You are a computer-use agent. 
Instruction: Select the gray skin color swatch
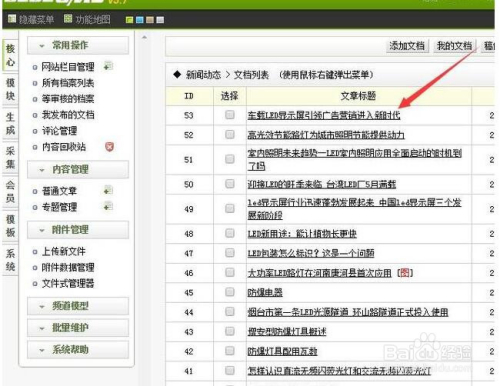160,20
